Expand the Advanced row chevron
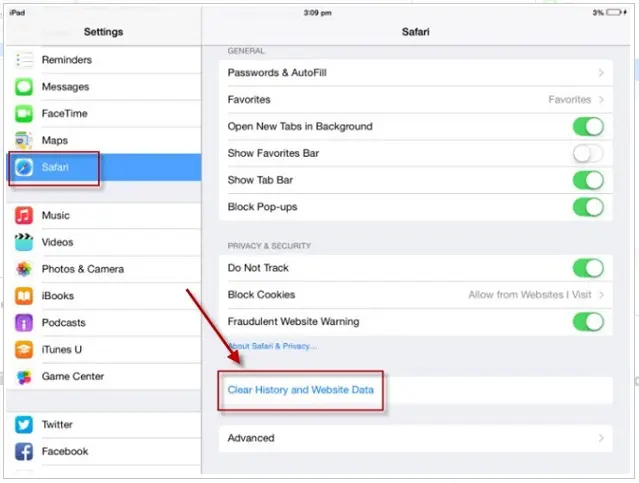 [x=601, y=438]
